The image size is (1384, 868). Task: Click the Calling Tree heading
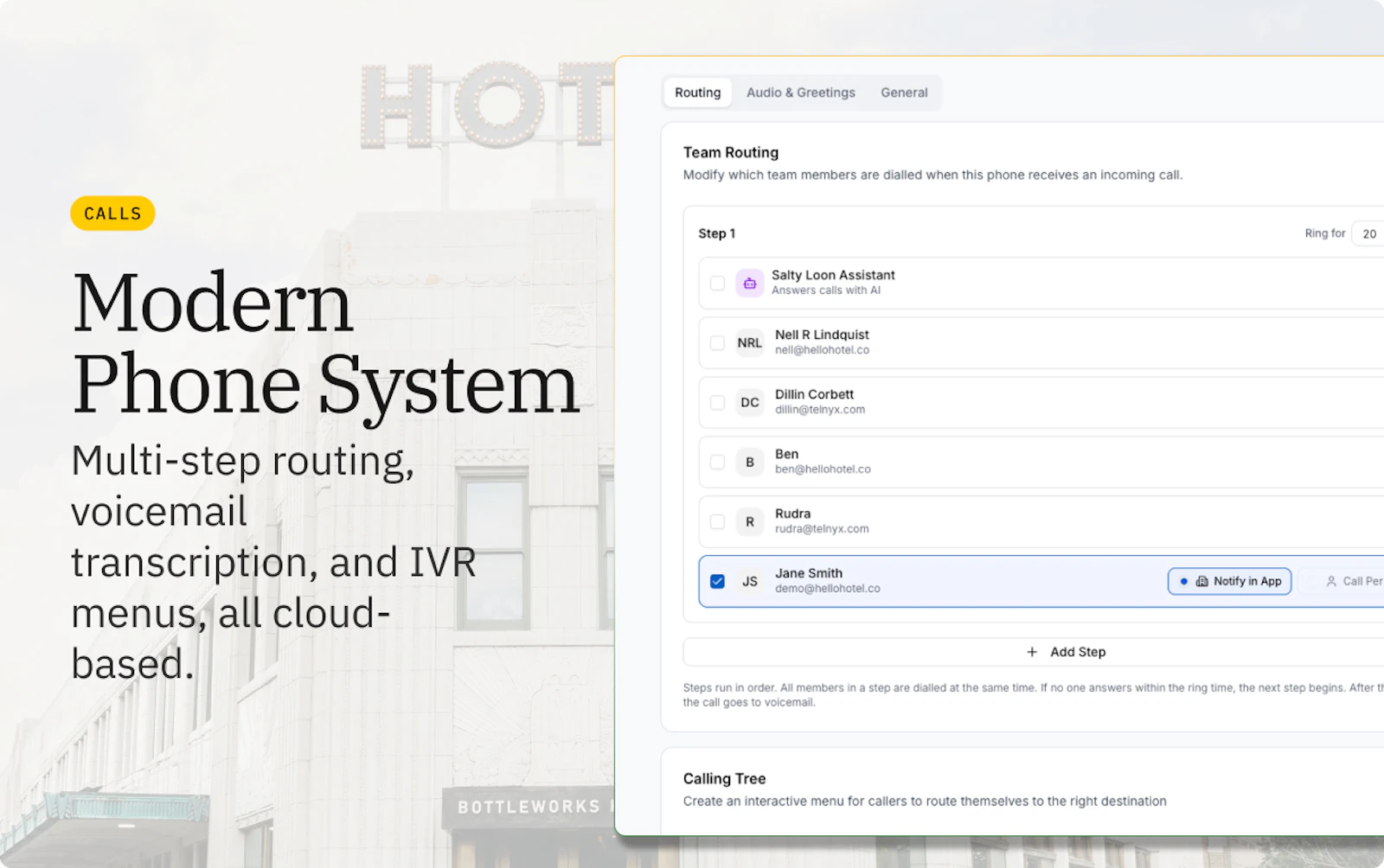[724, 778]
